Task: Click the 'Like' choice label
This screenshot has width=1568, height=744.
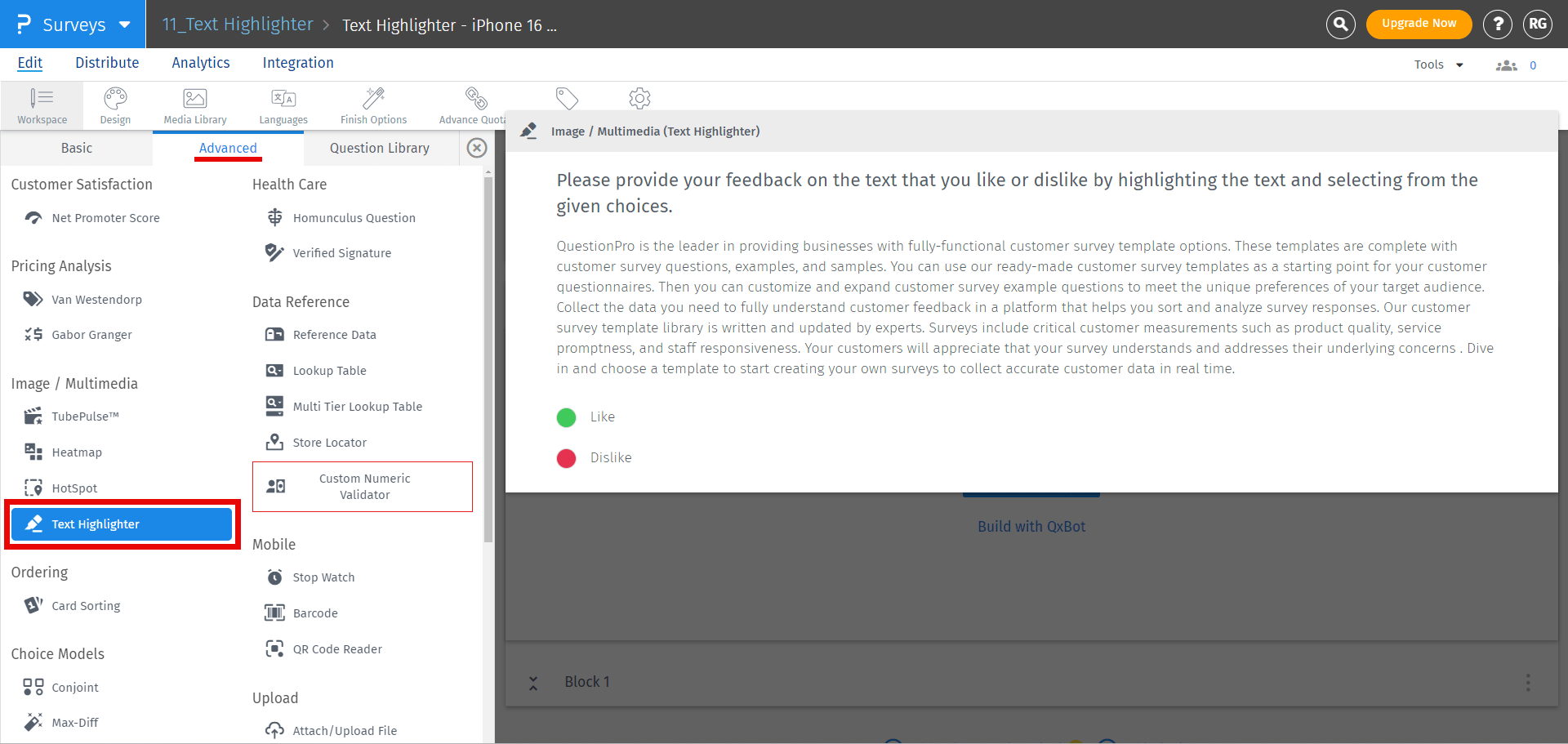Action: point(603,417)
